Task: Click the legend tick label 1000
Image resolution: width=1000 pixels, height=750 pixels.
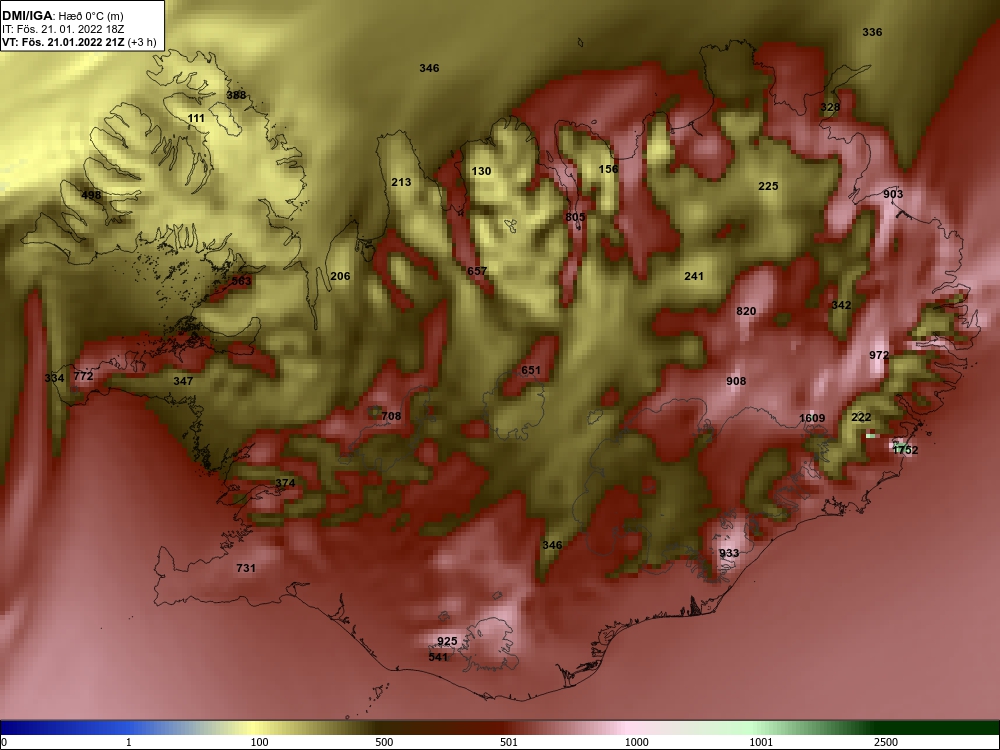Action: point(636,742)
